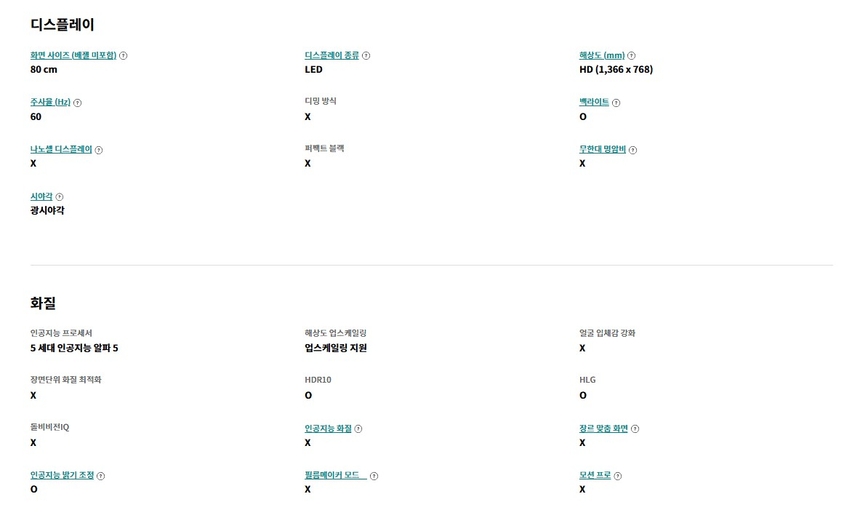Screen dimensions: 860x518
Task: Click the question mark beside 해상도 (mm)
Action: [x=632, y=56]
